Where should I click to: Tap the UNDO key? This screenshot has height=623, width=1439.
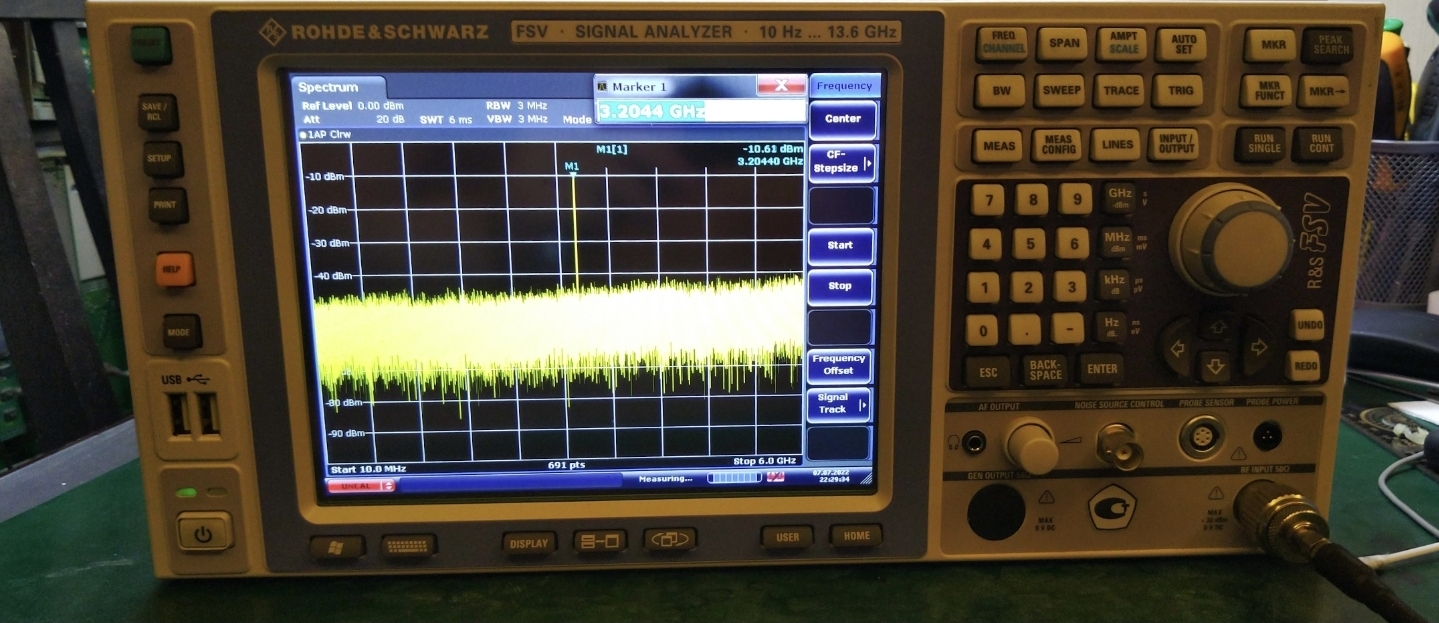(x=1308, y=325)
